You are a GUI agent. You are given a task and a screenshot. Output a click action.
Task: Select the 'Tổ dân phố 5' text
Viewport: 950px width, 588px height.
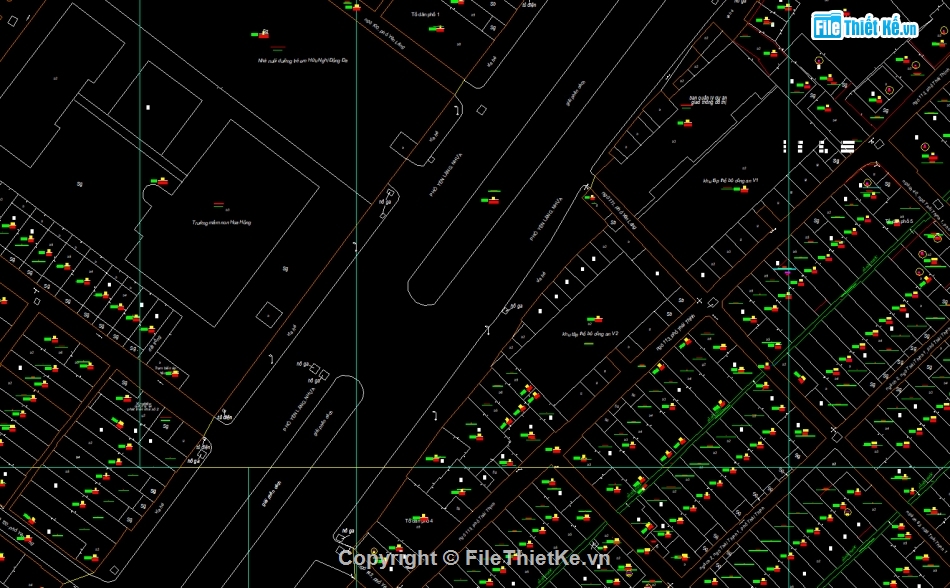pos(899,221)
